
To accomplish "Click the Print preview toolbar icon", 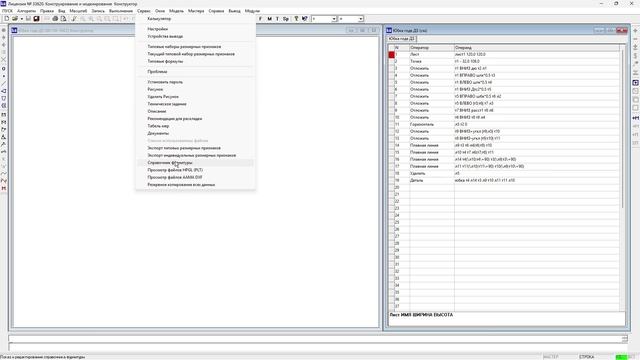I will tap(63, 19).
